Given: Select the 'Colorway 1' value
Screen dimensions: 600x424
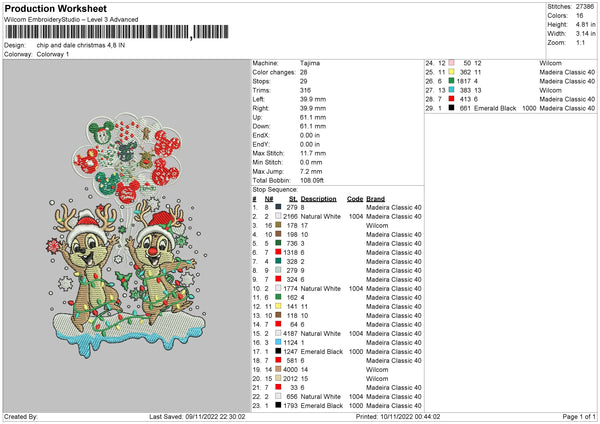Looking at the screenshot, I should 53,54.
